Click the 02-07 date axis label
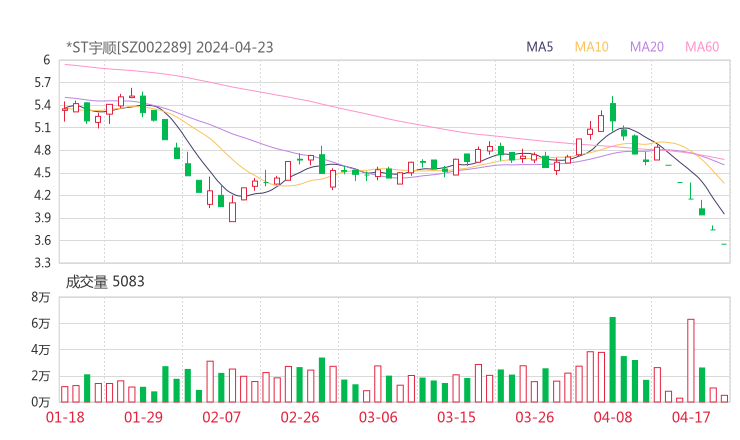Viewport: 740px width, 440px height. tap(221, 417)
